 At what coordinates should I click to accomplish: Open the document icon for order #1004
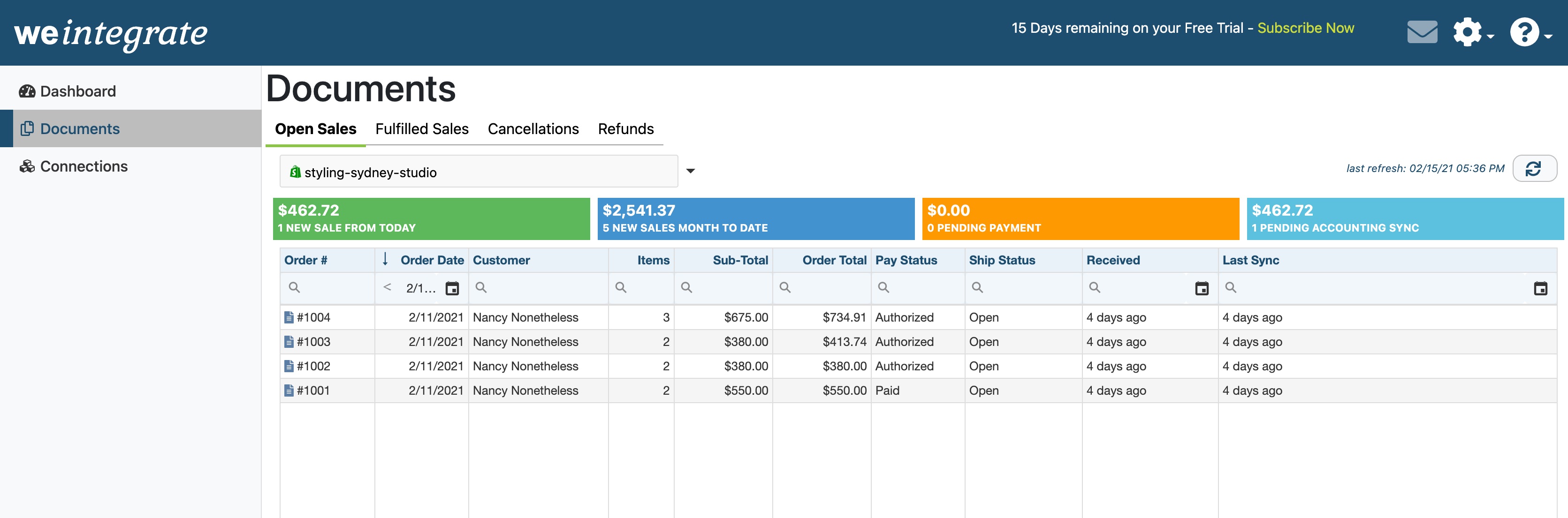click(290, 317)
